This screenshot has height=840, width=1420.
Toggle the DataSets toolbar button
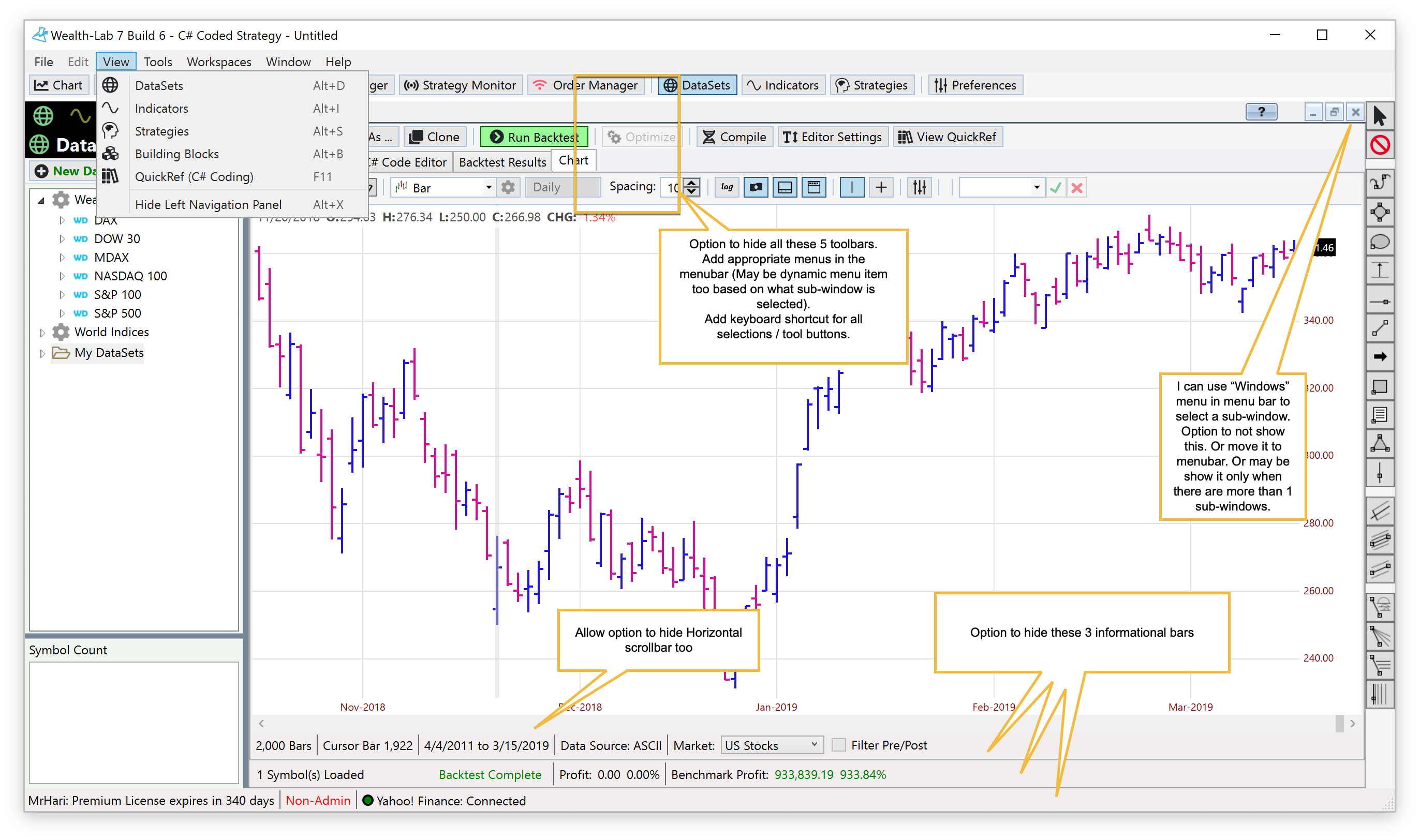pos(697,85)
